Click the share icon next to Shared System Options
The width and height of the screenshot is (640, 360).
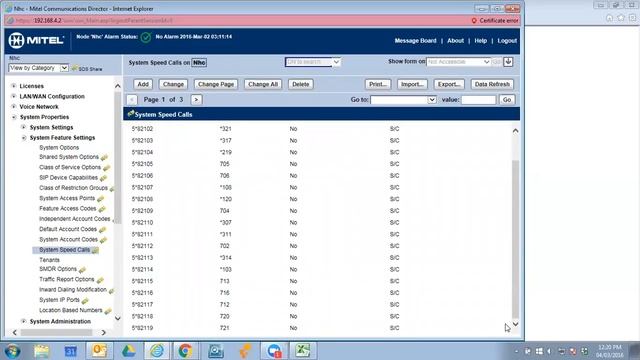tap(104, 158)
